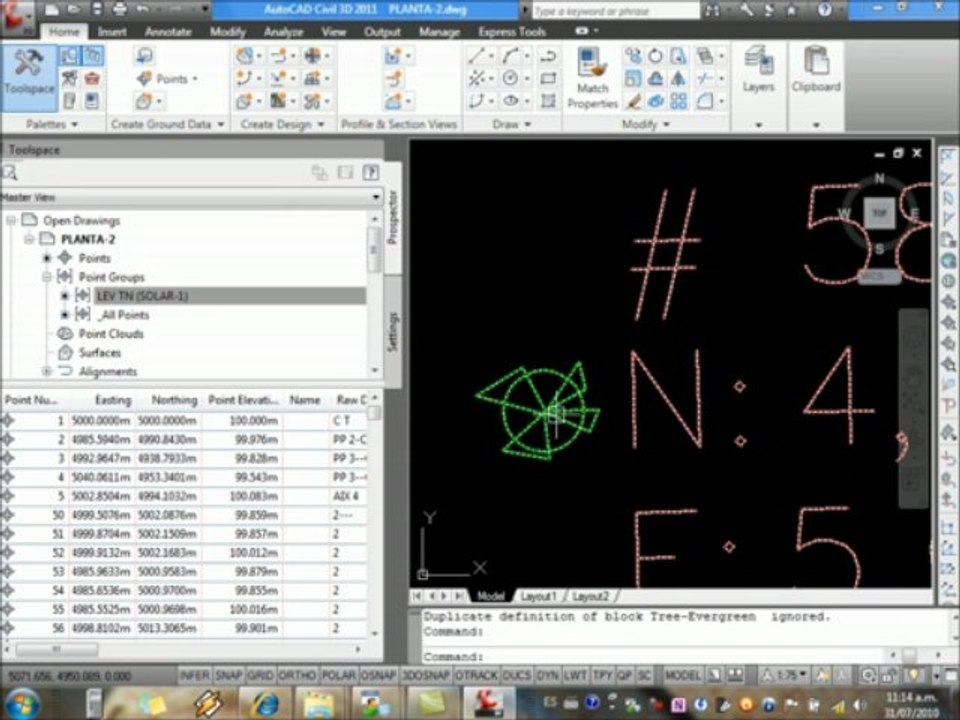960x720 pixels.
Task: Click the MODEL button in status bar
Action: tap(682, 675)
